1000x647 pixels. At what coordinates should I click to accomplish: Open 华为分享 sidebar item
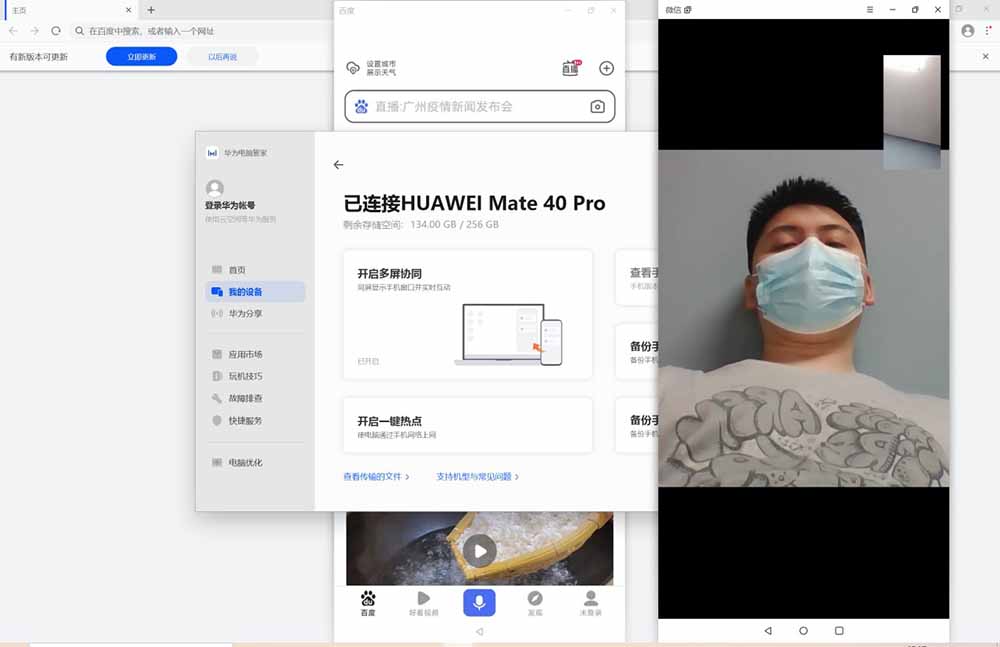[x=255, y=313]
